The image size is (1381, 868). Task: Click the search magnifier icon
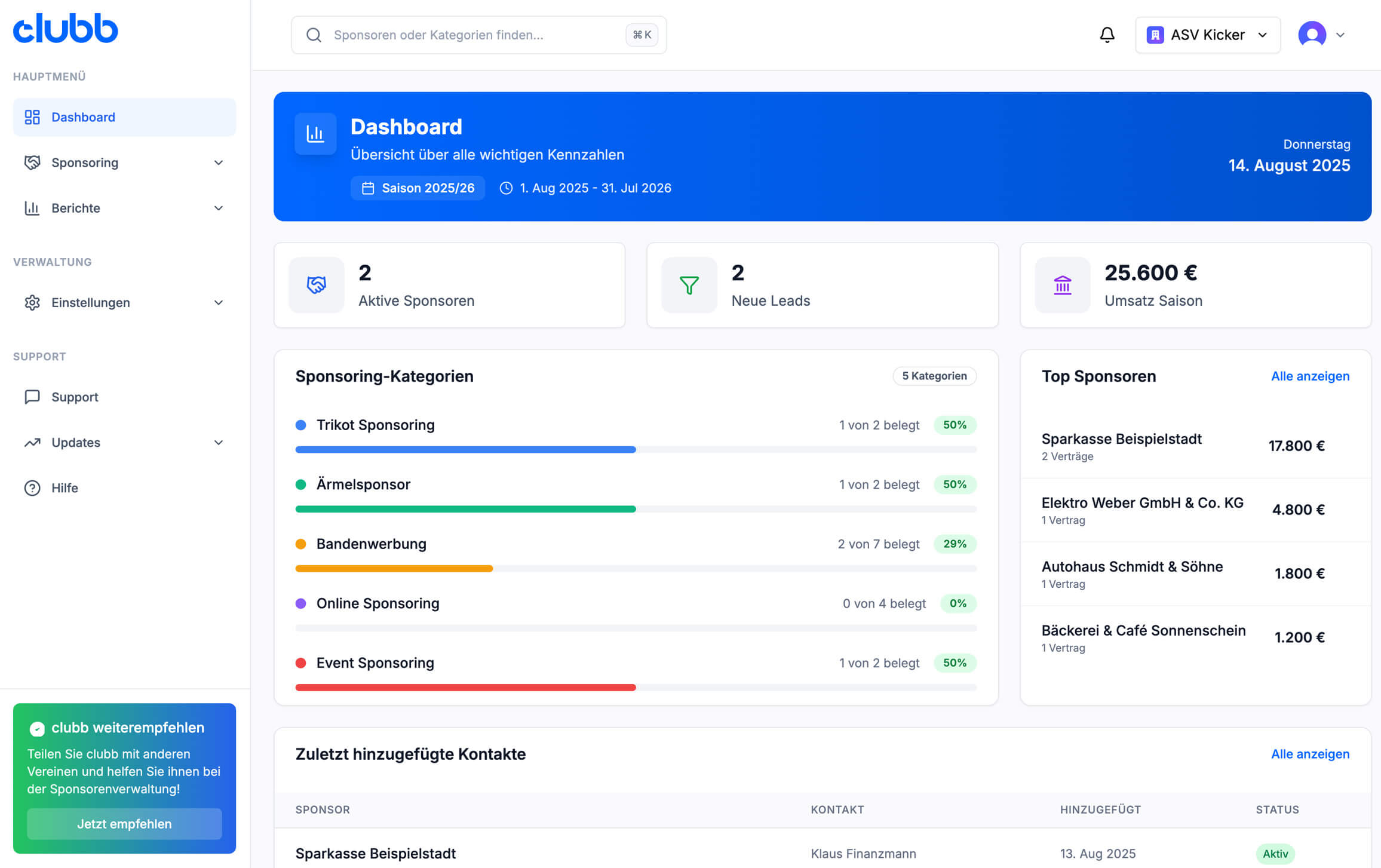pyautogui.click(x=314, y=35)
